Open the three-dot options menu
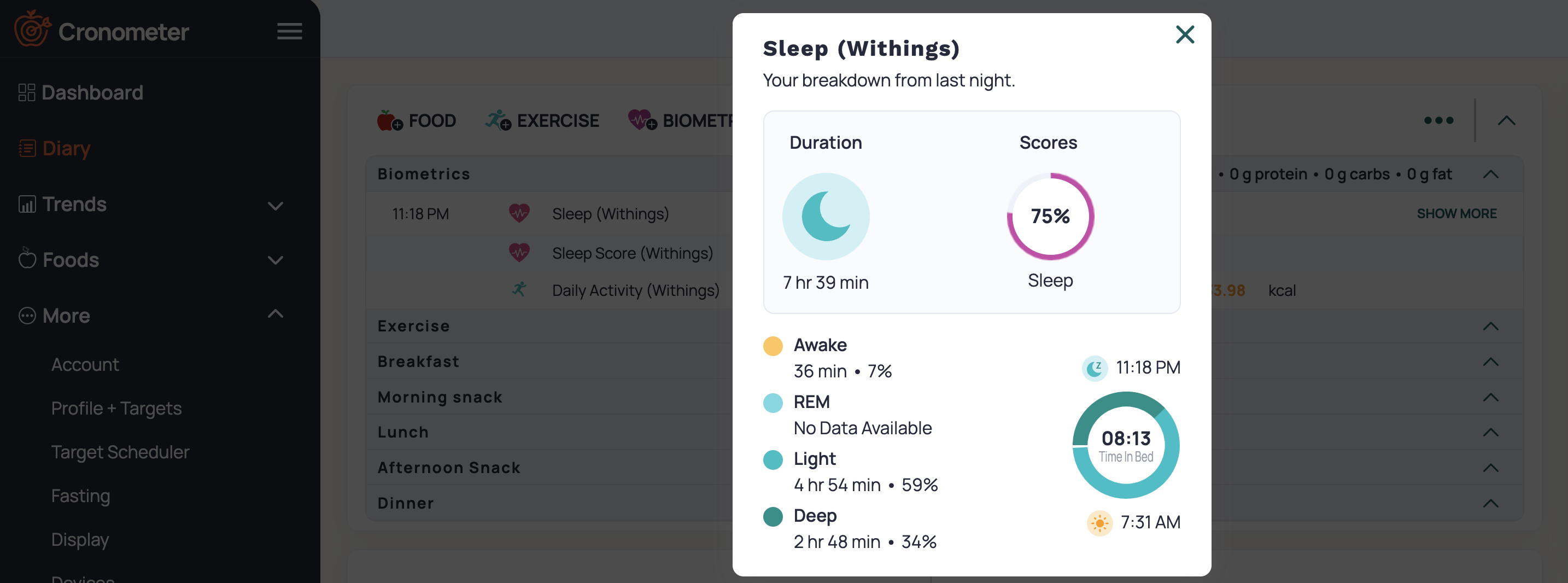Screen dimensions: 1568x583 pos(1438,121)
